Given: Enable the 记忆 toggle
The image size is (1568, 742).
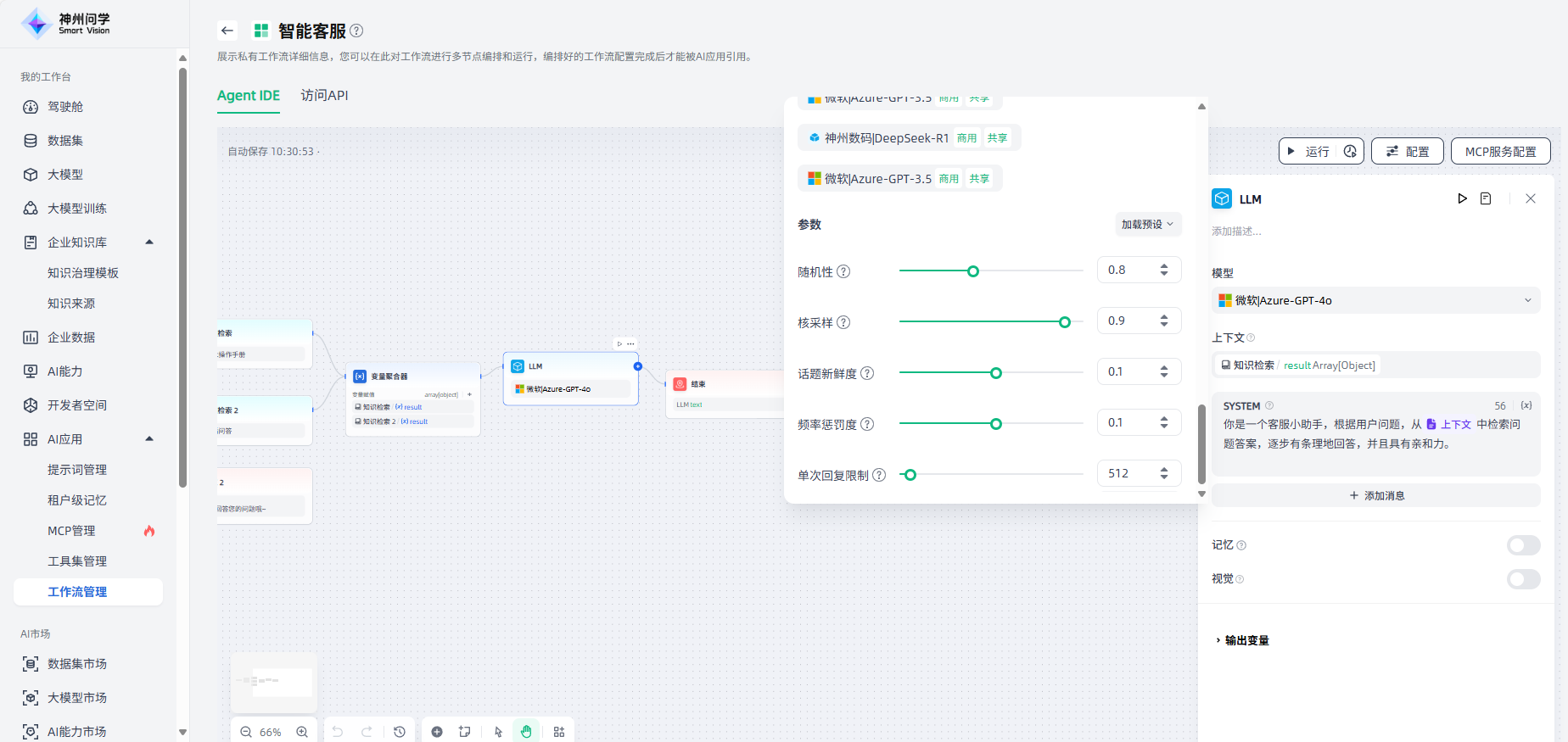Looking at the screenshot, I should (1523, 545).
